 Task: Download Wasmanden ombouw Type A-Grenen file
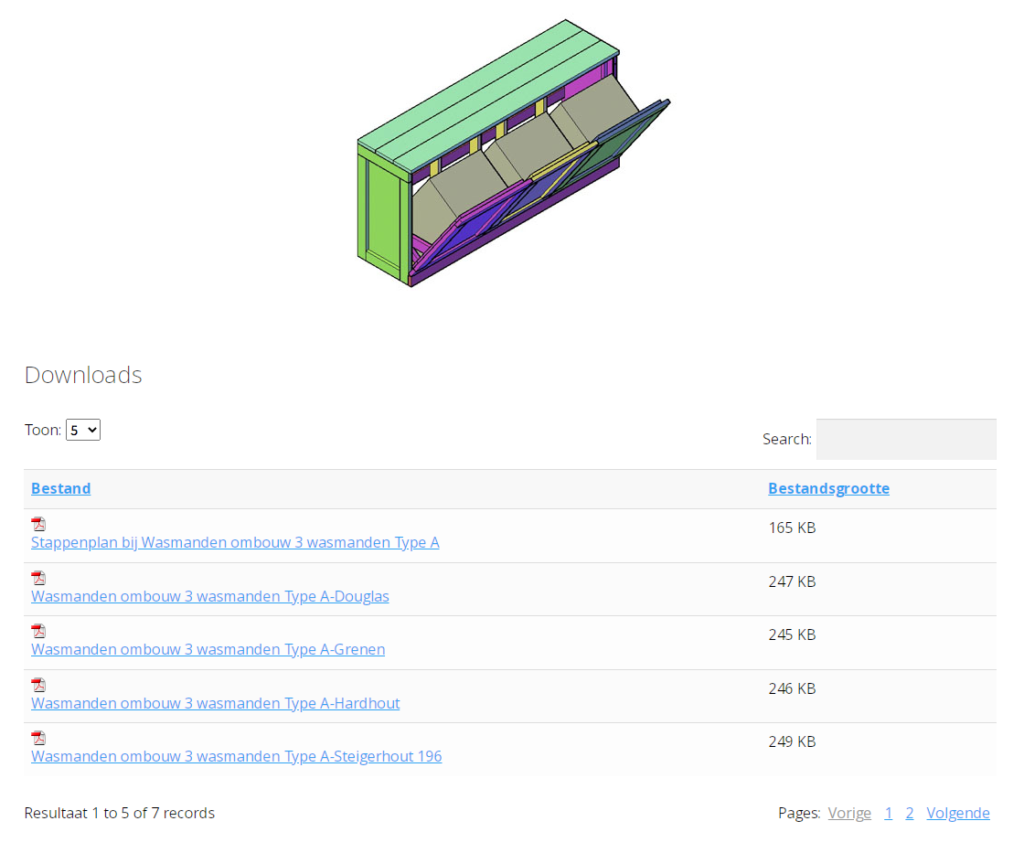tap(208, 649)
